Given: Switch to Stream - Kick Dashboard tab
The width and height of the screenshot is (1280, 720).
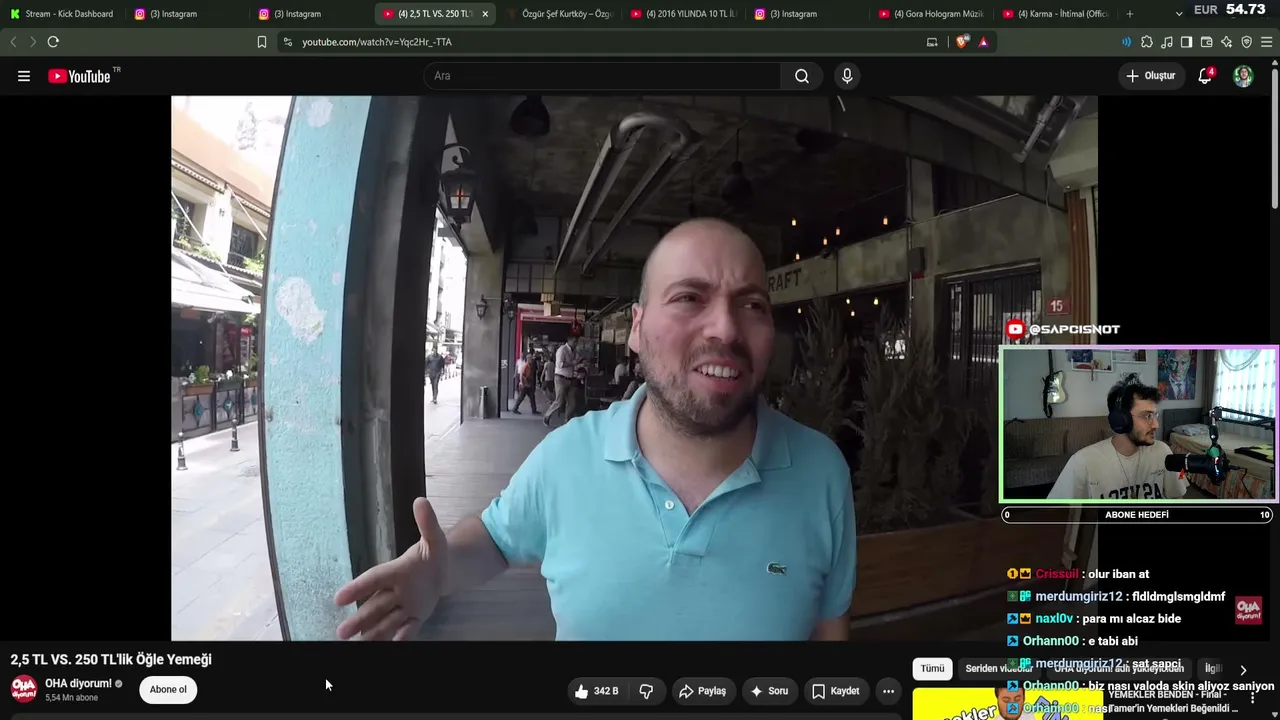Looking at the screenshot, I should tap(63, 14).
